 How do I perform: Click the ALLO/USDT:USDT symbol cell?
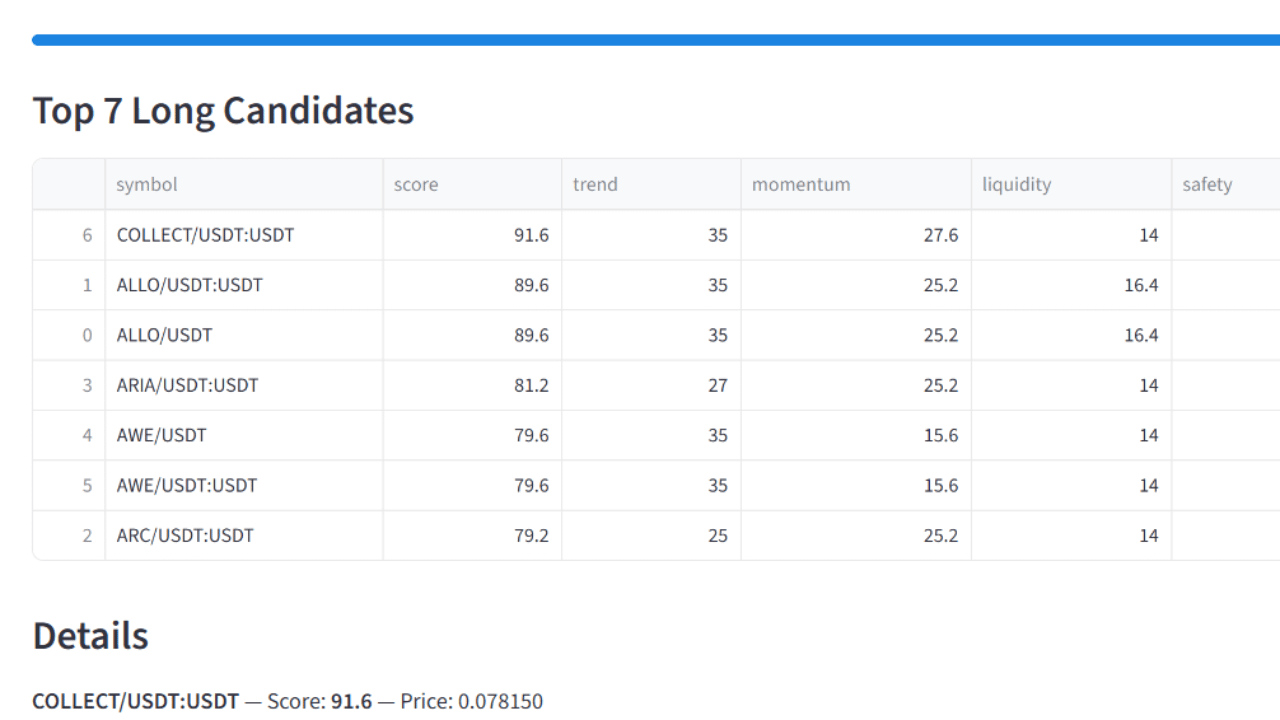click(x=189, y=285)
